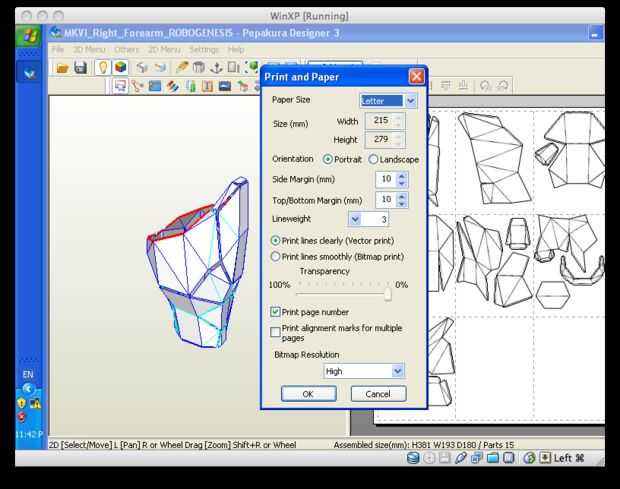Click the VirtualBox mouse capture arrow icon
Screen dimensions: 620x489
pos(545,458)
